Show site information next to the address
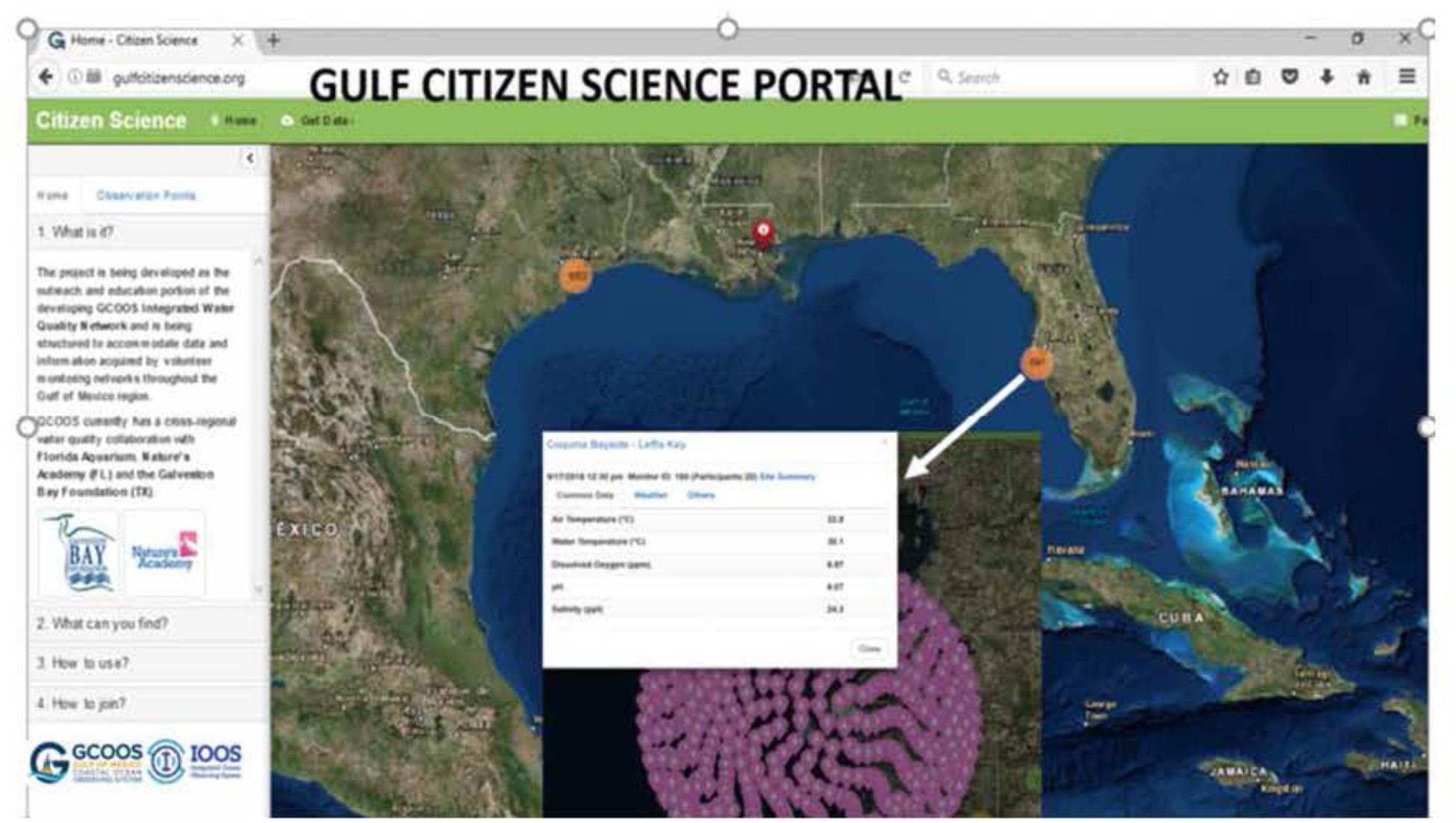The height and width of the screenshot is (823, 1456). tap(75, 77)
